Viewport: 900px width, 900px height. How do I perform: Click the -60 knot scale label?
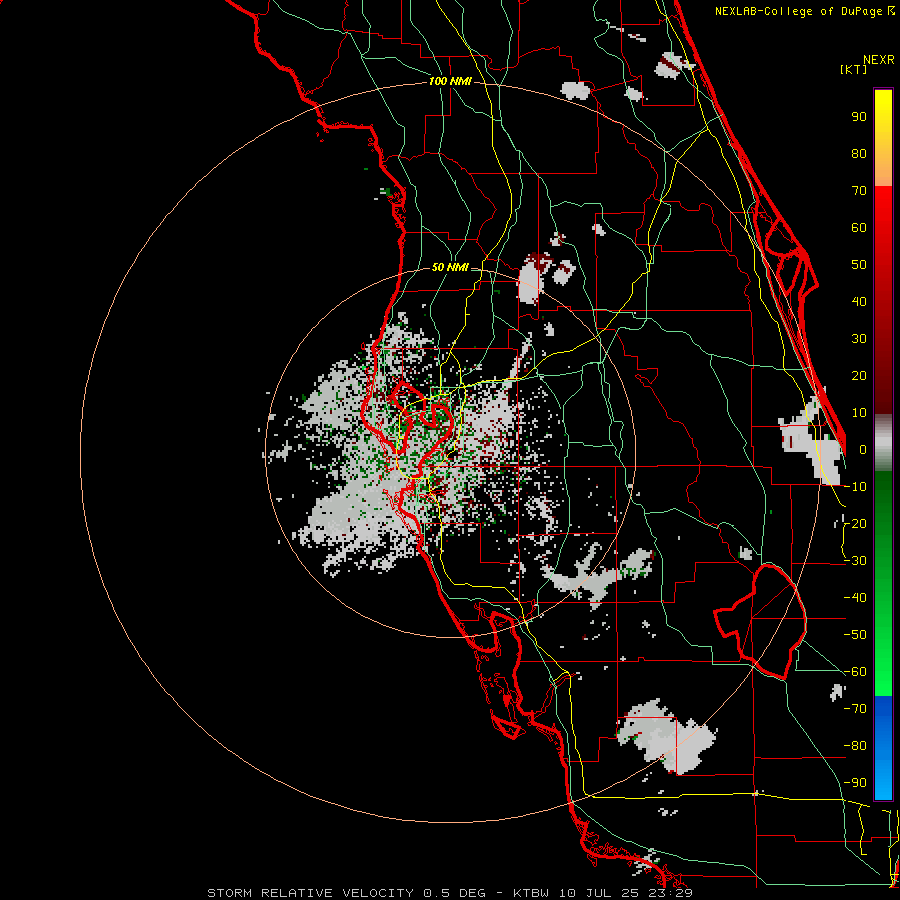(x=855, y=672)
